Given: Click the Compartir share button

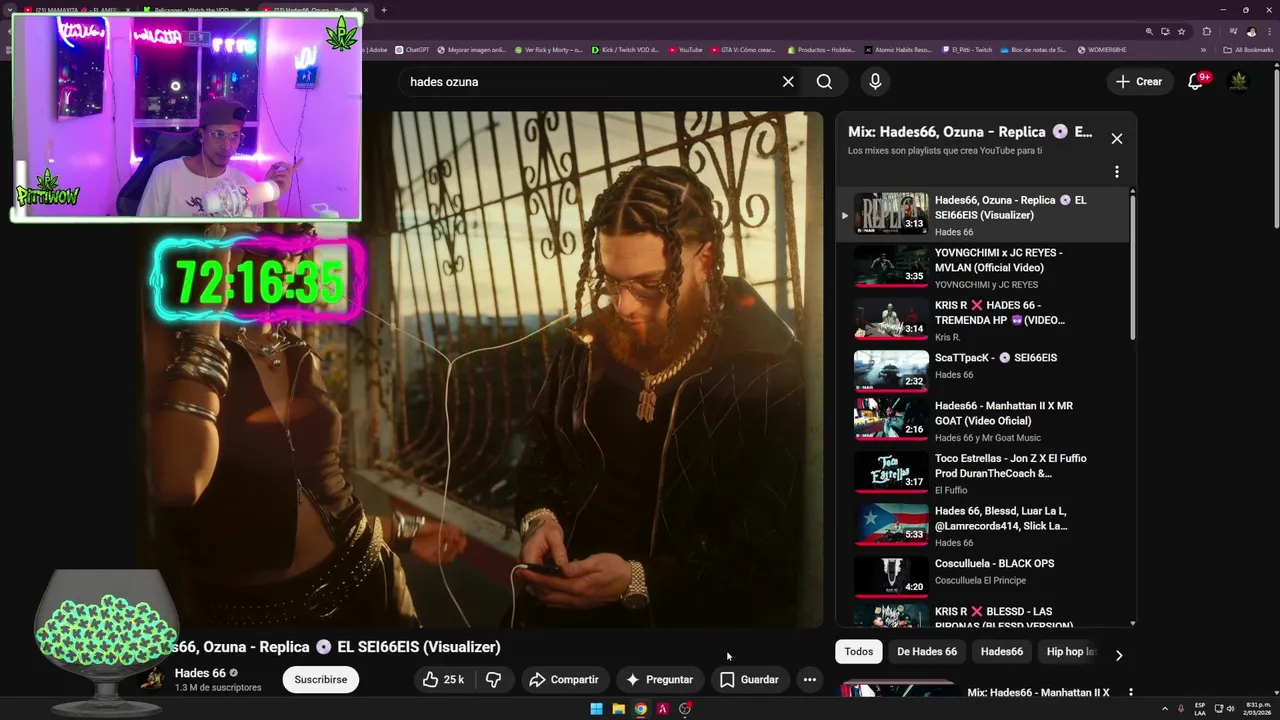Looking at the screenshot, I should (x=564, y=680).
